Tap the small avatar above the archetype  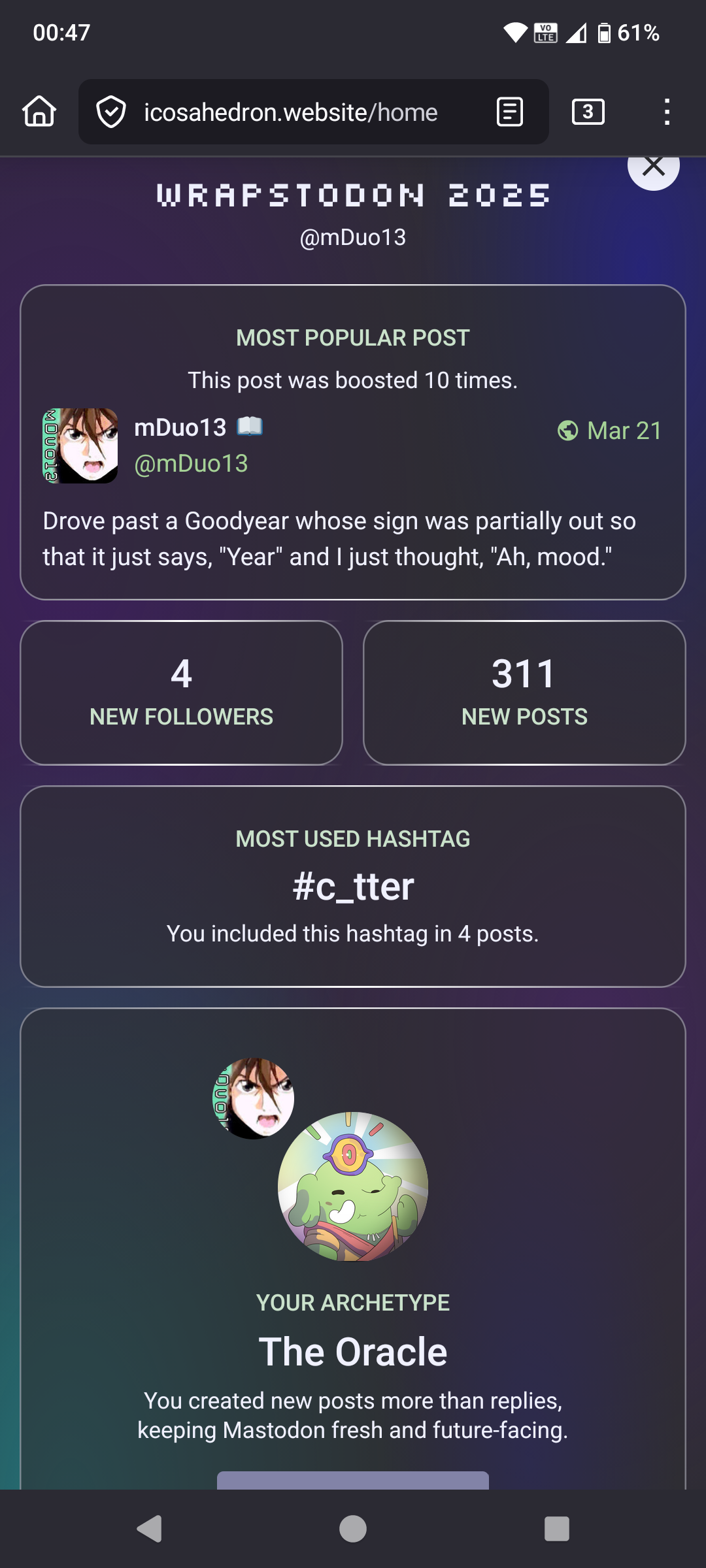253,1098
